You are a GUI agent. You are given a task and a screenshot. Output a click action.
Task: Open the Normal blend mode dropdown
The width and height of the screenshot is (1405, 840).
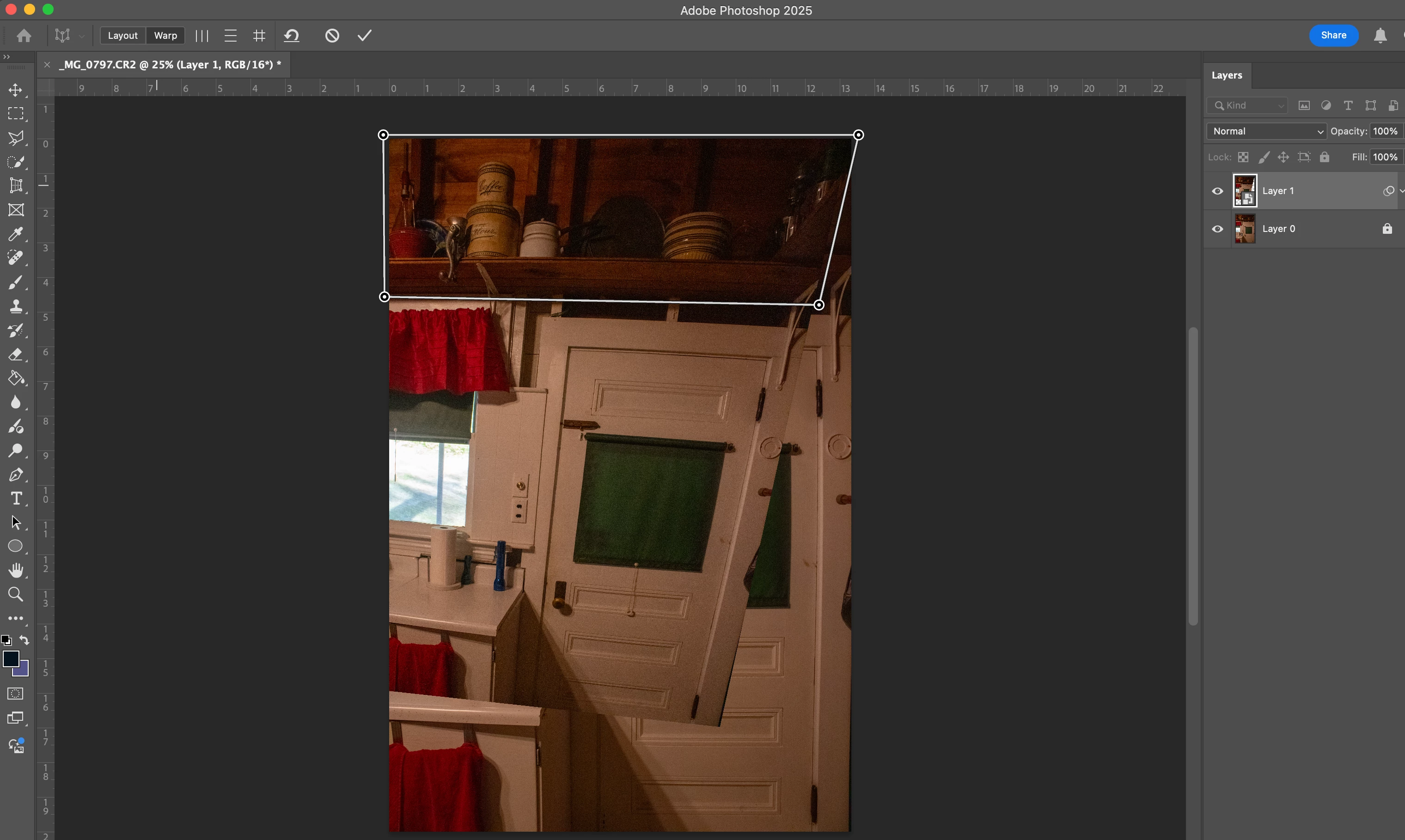(x=1266, y=131)
